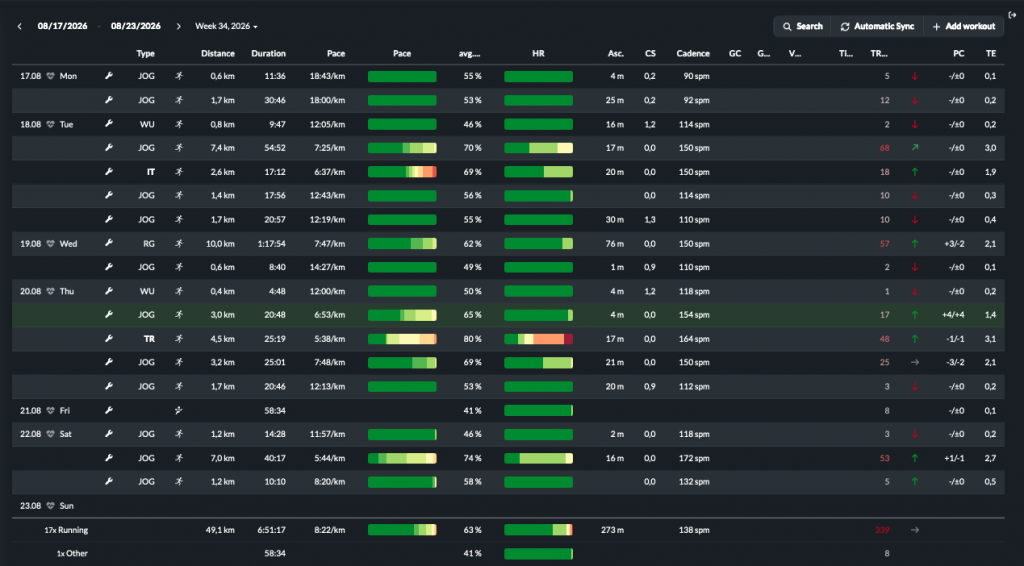The width and height of the screenshot is (1024, 566).
Task: Click the Duration column header
Action: coord(268,54)
